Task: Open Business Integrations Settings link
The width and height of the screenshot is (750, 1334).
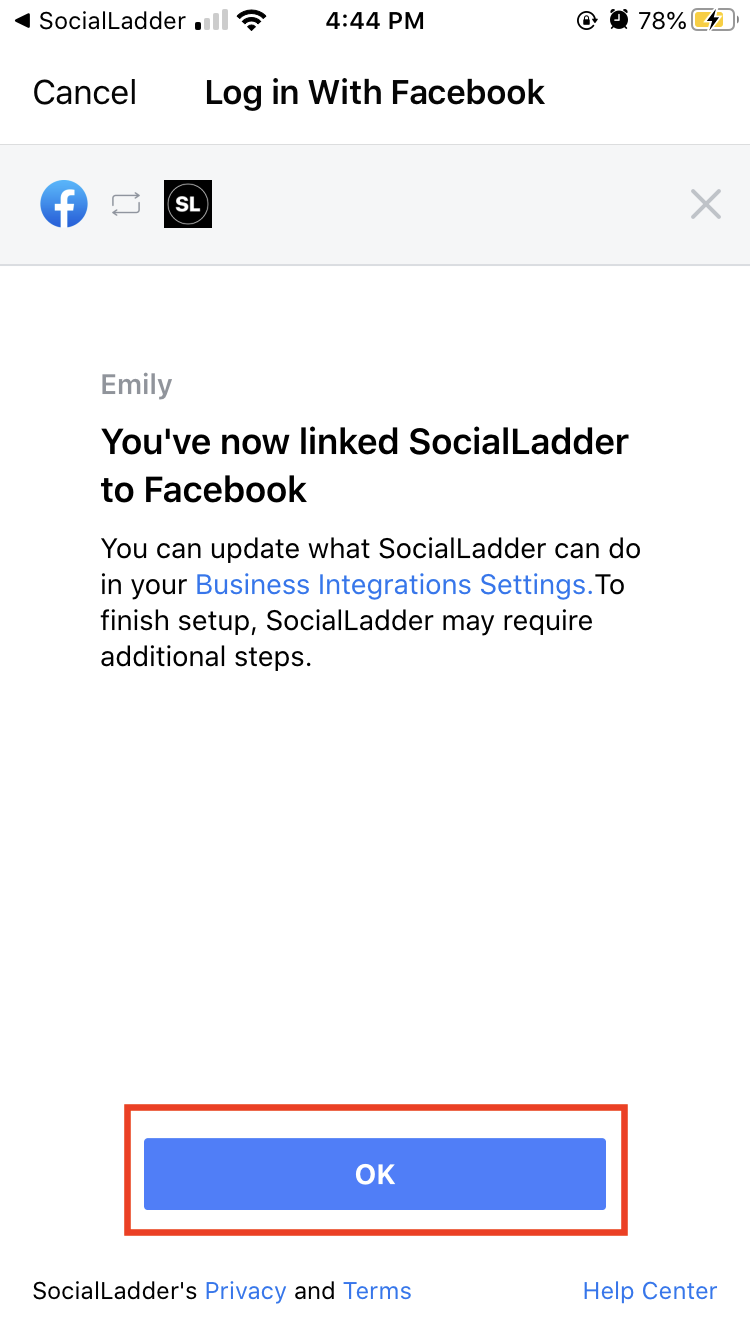Action: click(x=395, y=584)
